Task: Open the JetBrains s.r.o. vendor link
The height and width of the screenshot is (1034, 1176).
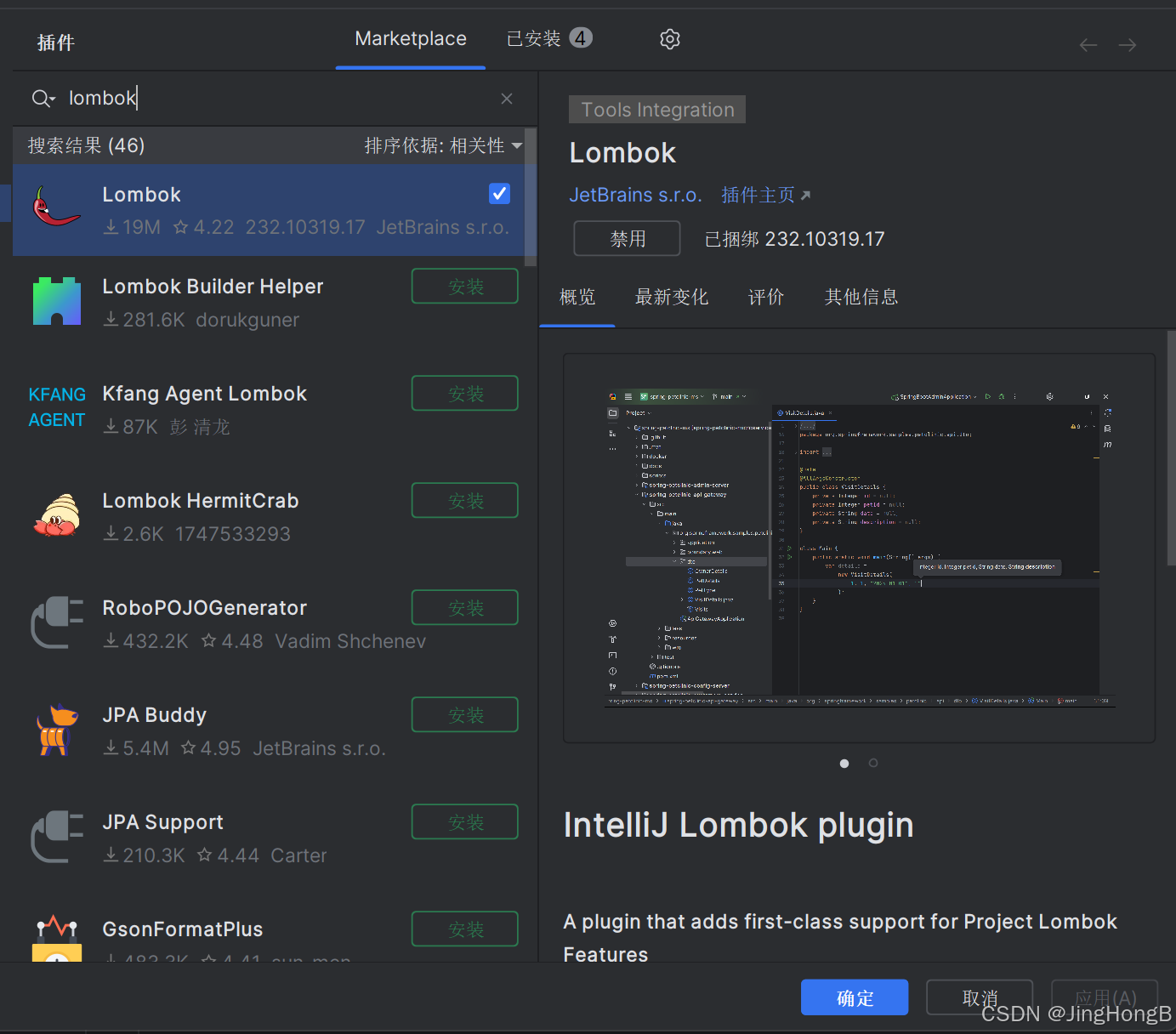Action: (x=635, y=196)
